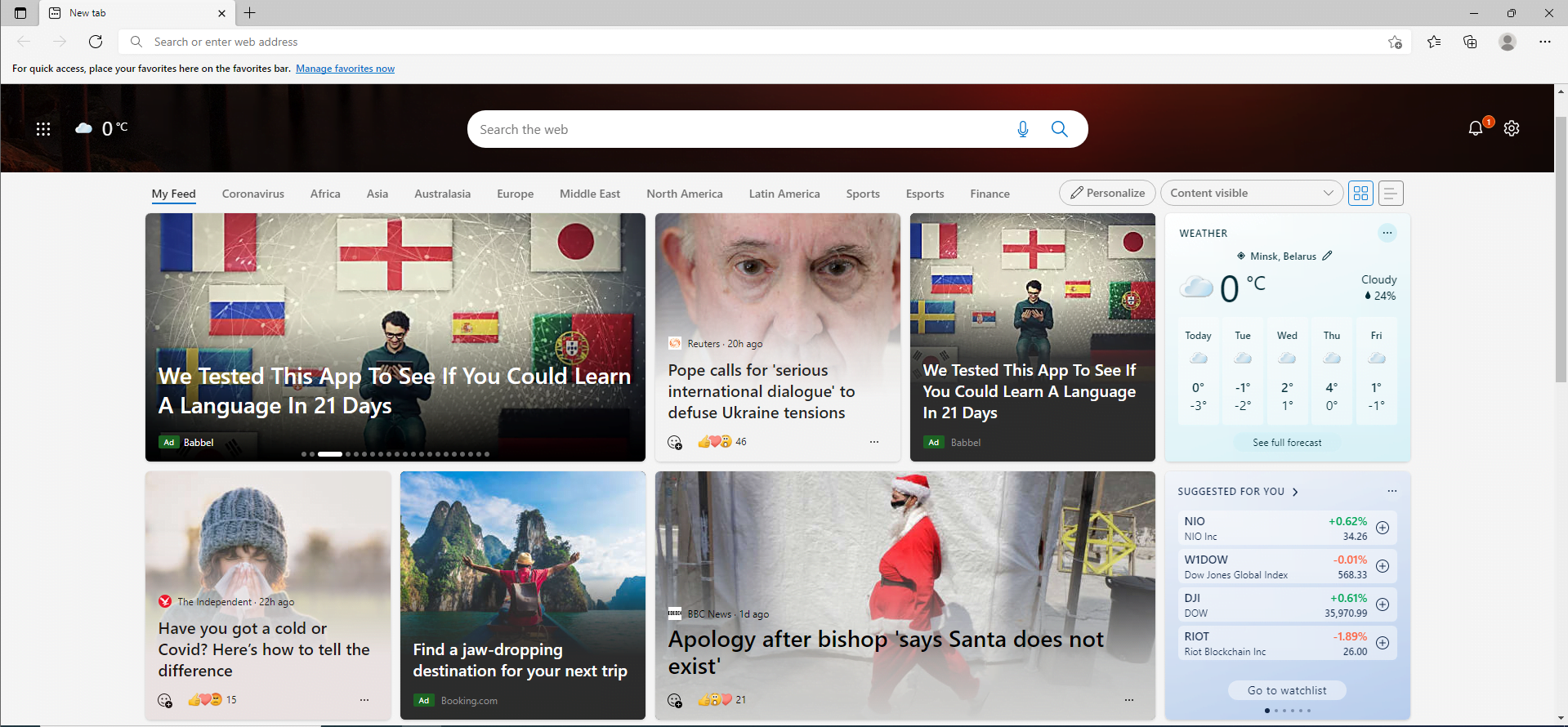Open the profile avatar icon

point(1508,42)
